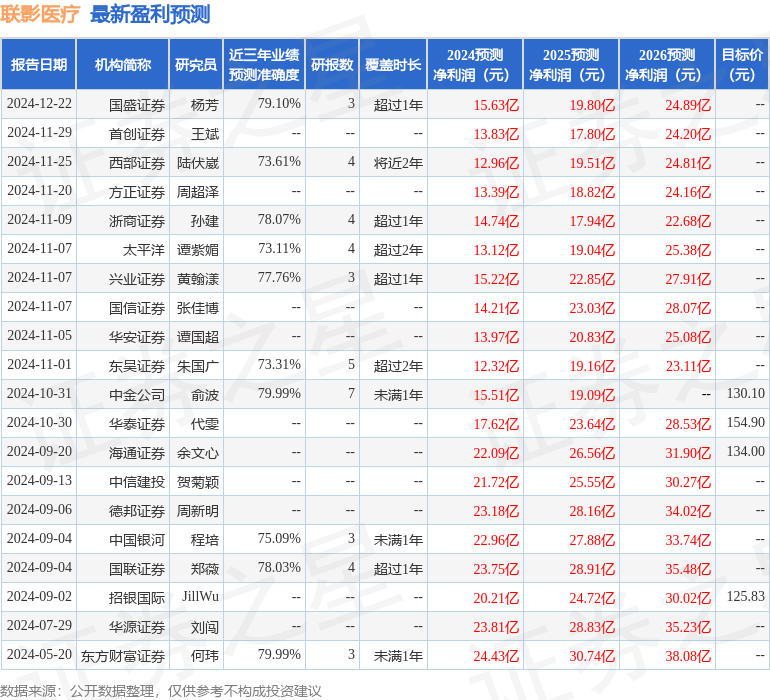Click the target price 125.83

pyautogui.click(x=745, y=596)
